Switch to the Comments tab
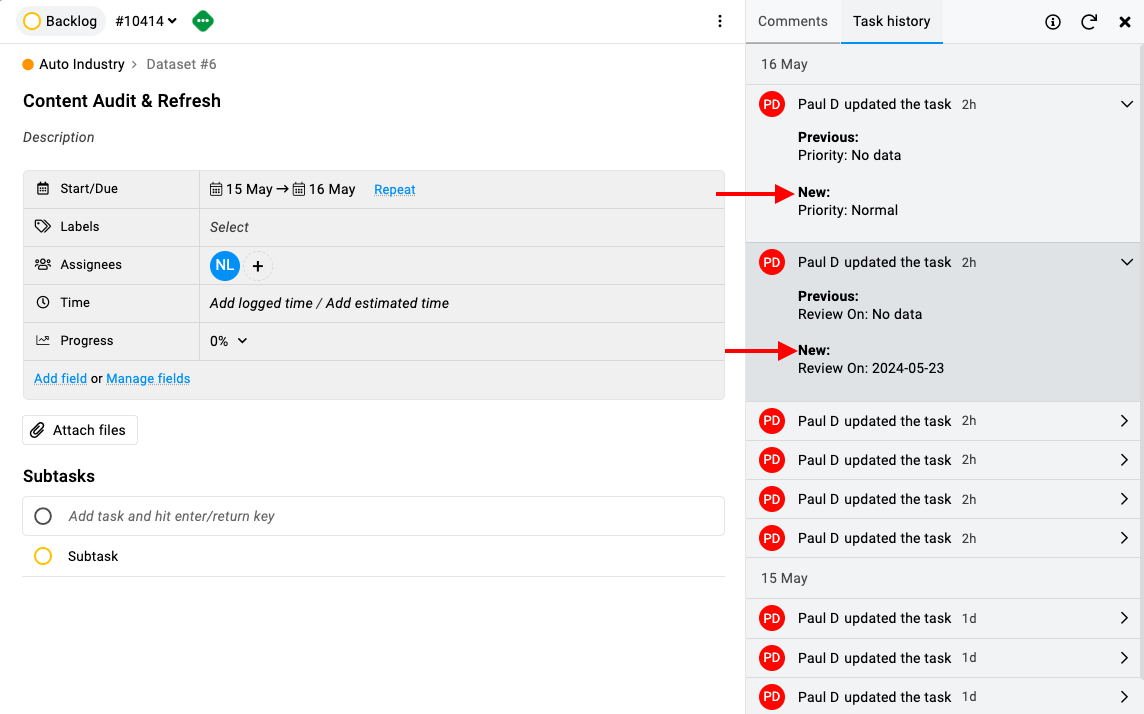The image size is (1144, 714). [x=792, y=21]
